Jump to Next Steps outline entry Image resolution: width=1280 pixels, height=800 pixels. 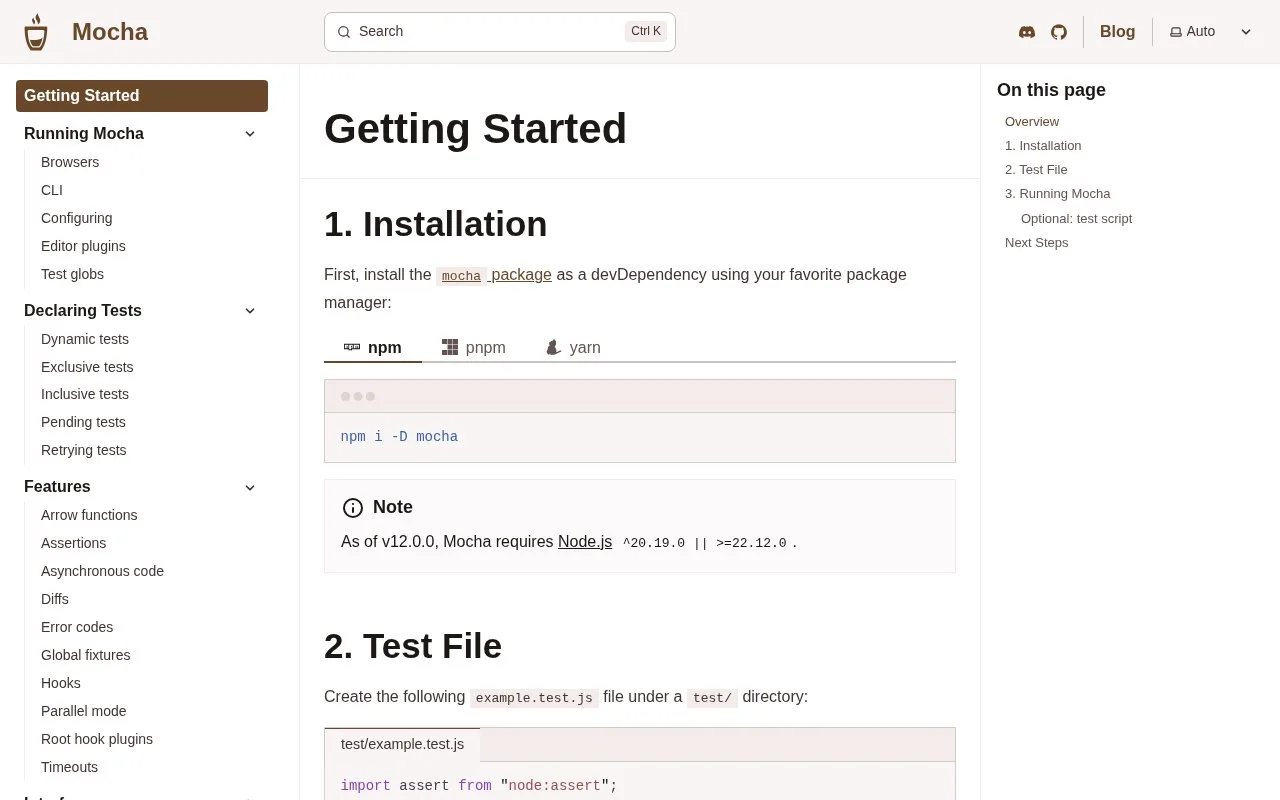pos(1036,242)
